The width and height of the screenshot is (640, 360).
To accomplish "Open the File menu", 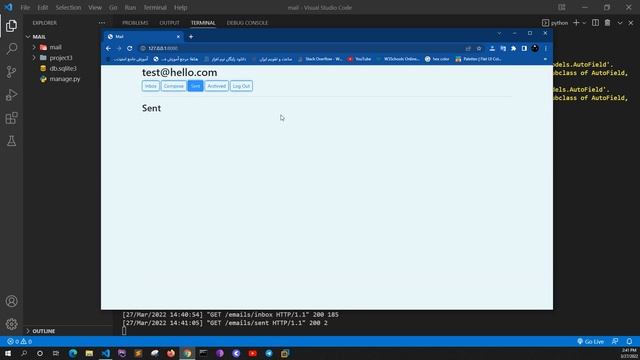I will pos(25,7).
